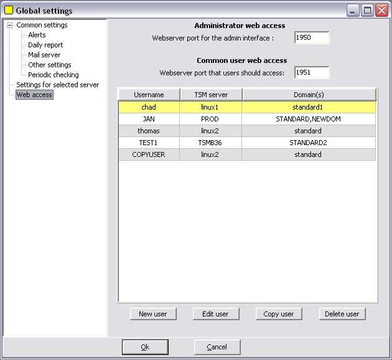Screen dimensions: 392x360
Task: Close the Global settings window
Action: click(x=382, y=11)
